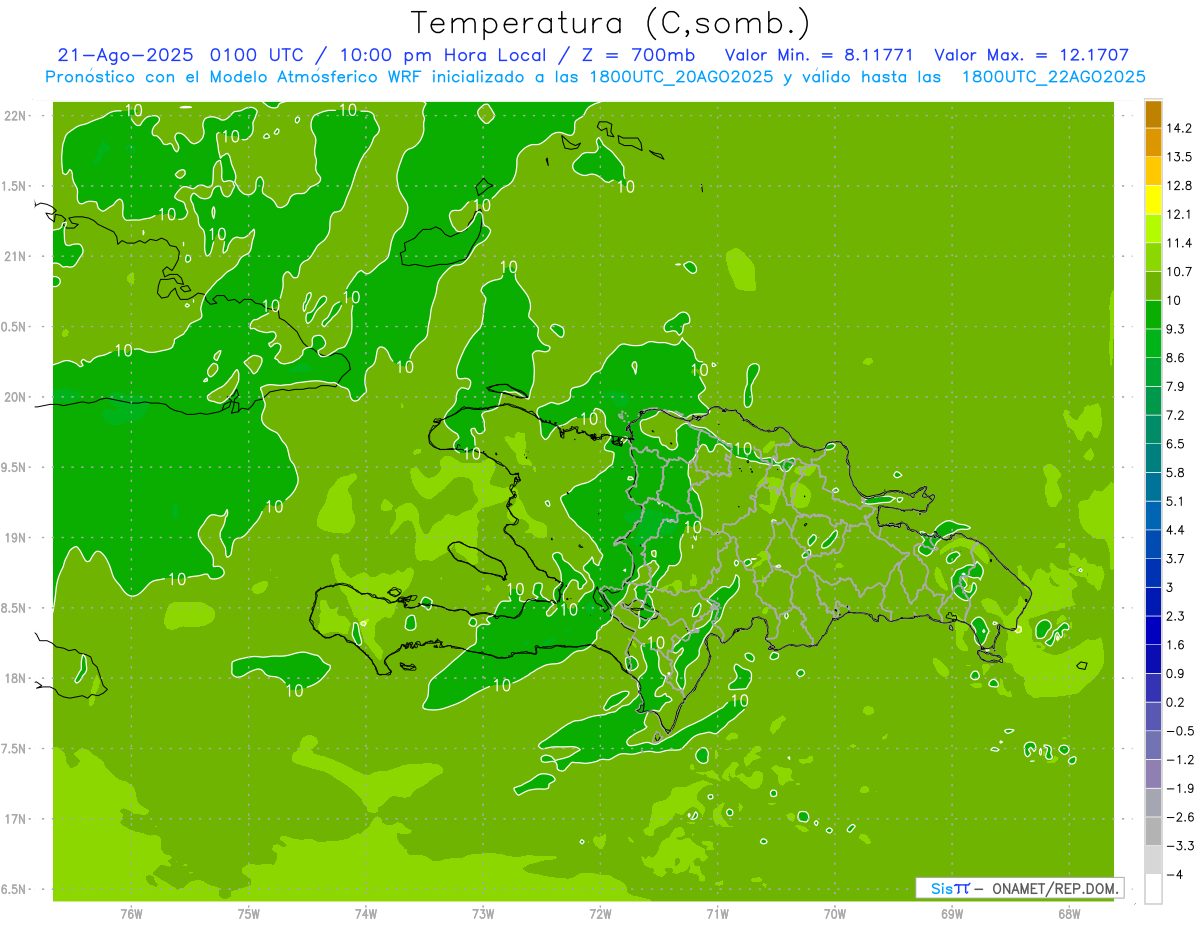1200x927 pixels.
Task: Click the 20N latitude axis label
Action: click(15, 397)
